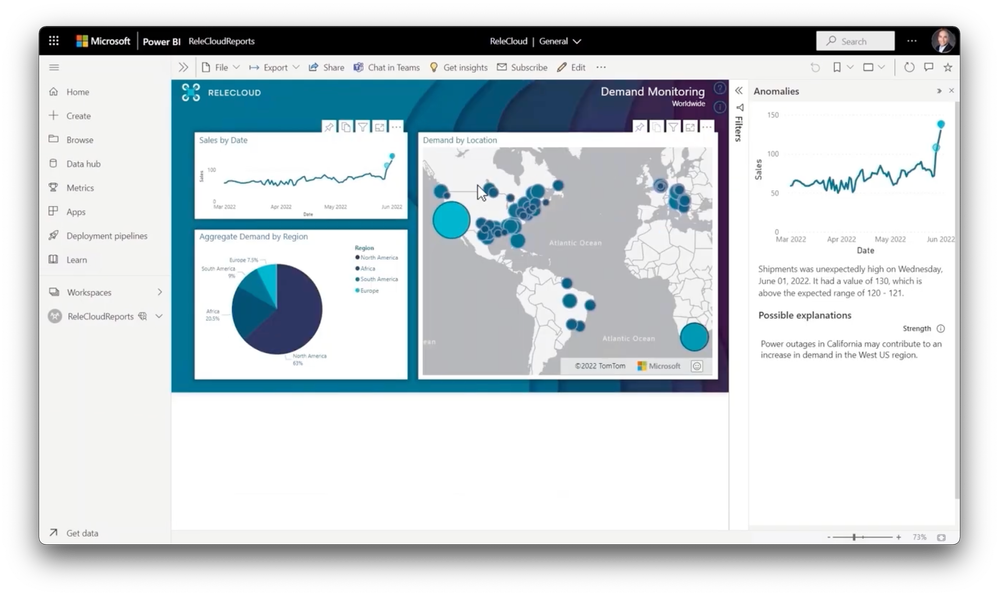The image size is (999, 596).
Task: Open the header ellipsis menu
Action: tap(912, 41)
